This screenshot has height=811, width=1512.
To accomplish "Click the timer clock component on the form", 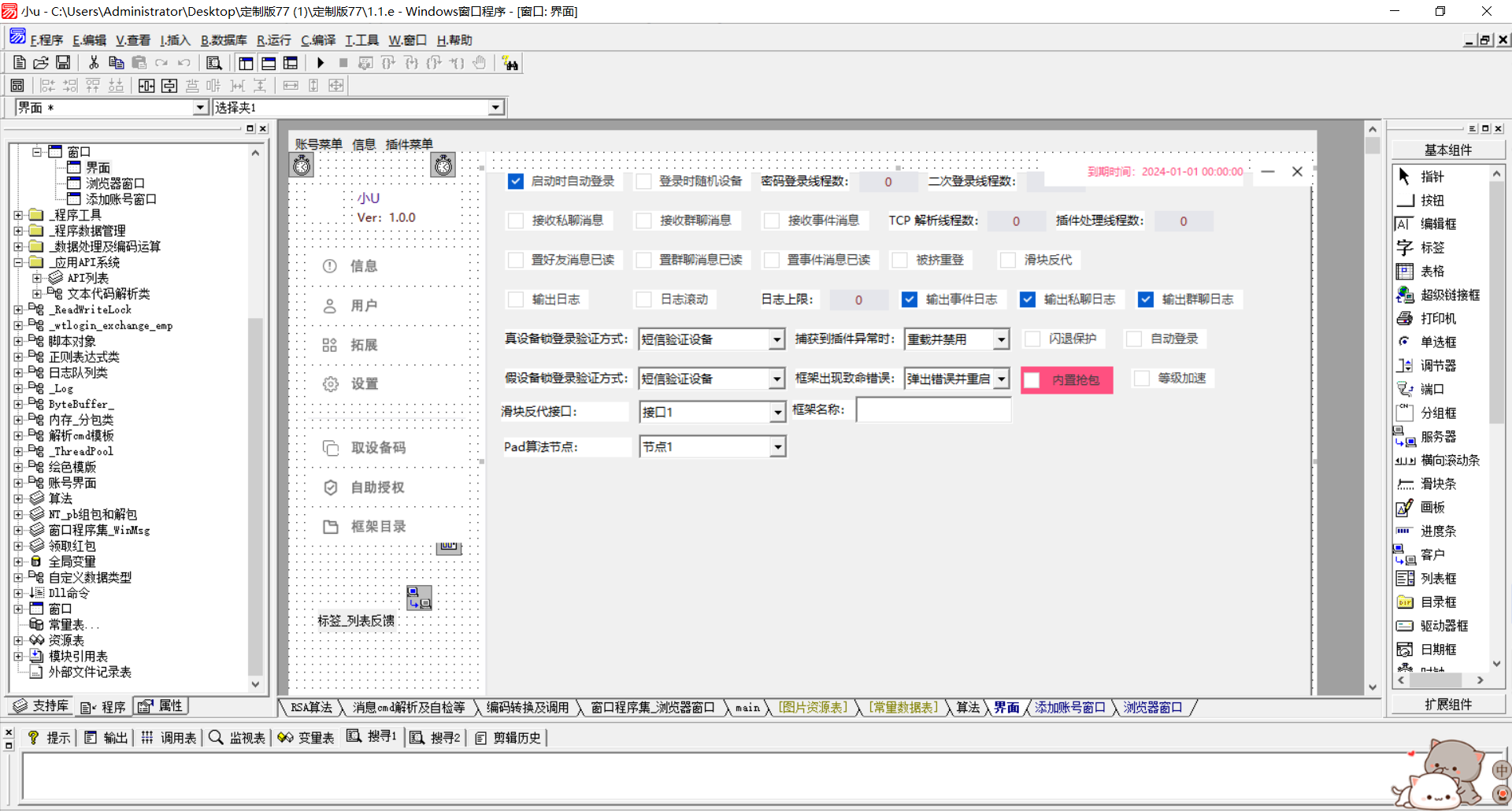I will point(302,165).
